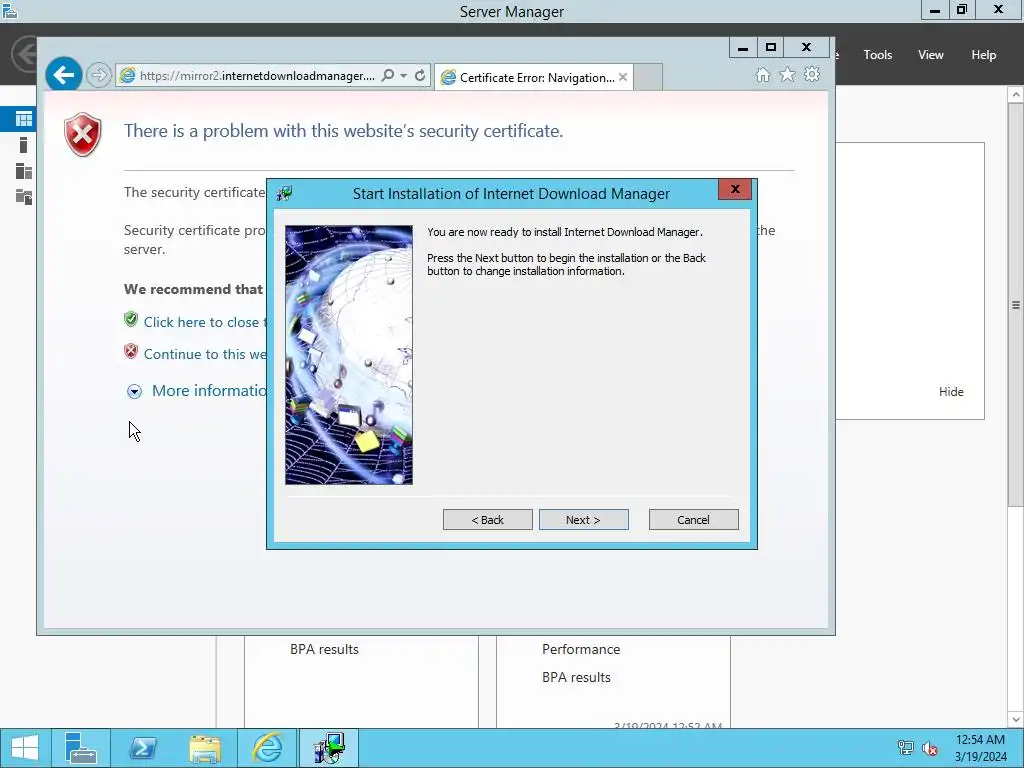This screenshot has height=768, width=1024.
Task: Click red shield icon beside continue link
Action: coord(131,351)
